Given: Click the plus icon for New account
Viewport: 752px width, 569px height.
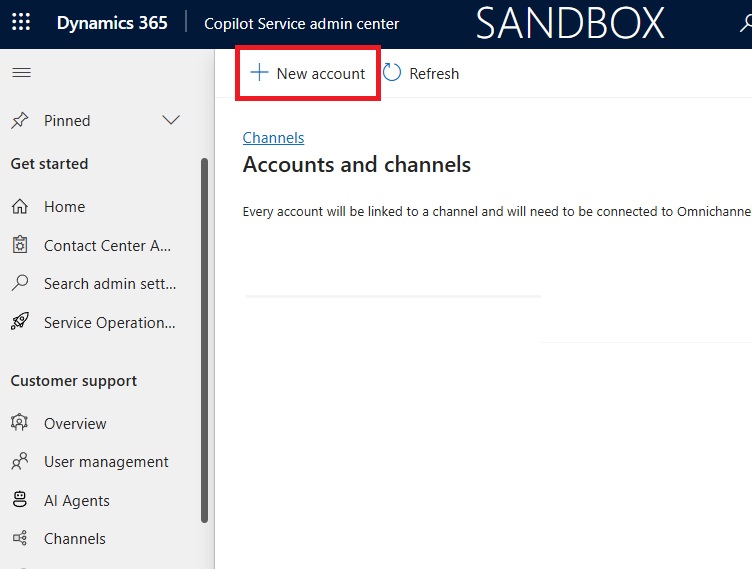Looking at the screenshot, I should pos(259,72).
